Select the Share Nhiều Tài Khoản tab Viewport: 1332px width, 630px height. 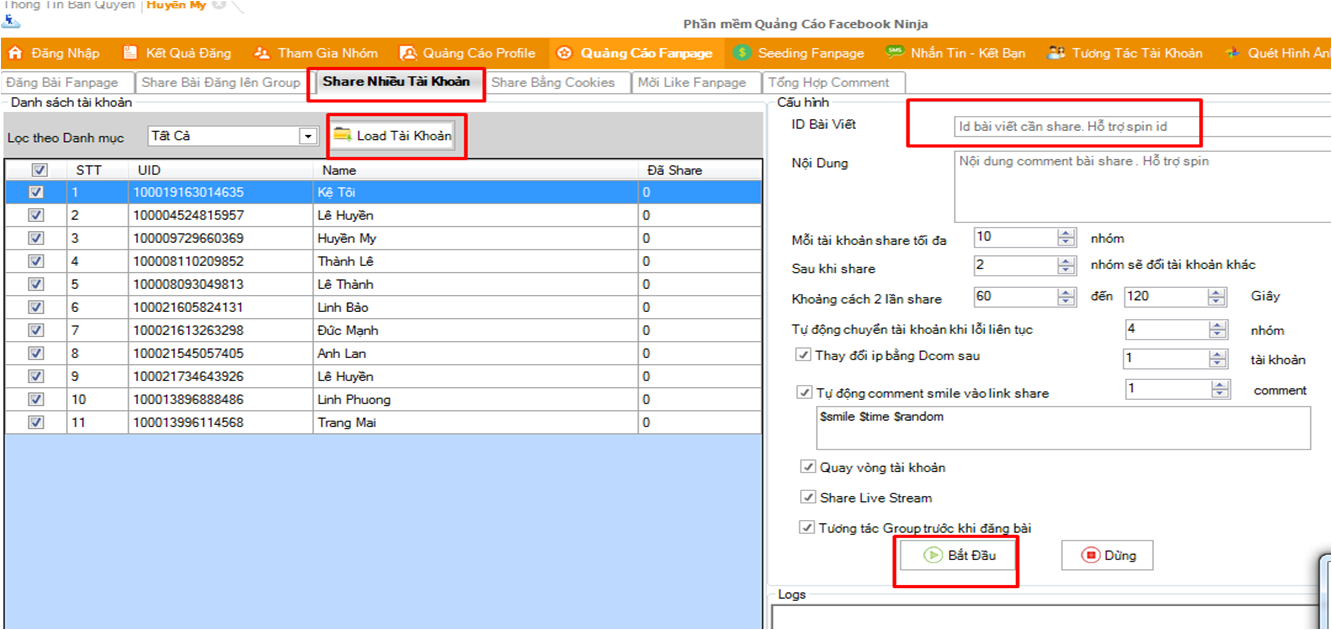(x=396, y=82)
